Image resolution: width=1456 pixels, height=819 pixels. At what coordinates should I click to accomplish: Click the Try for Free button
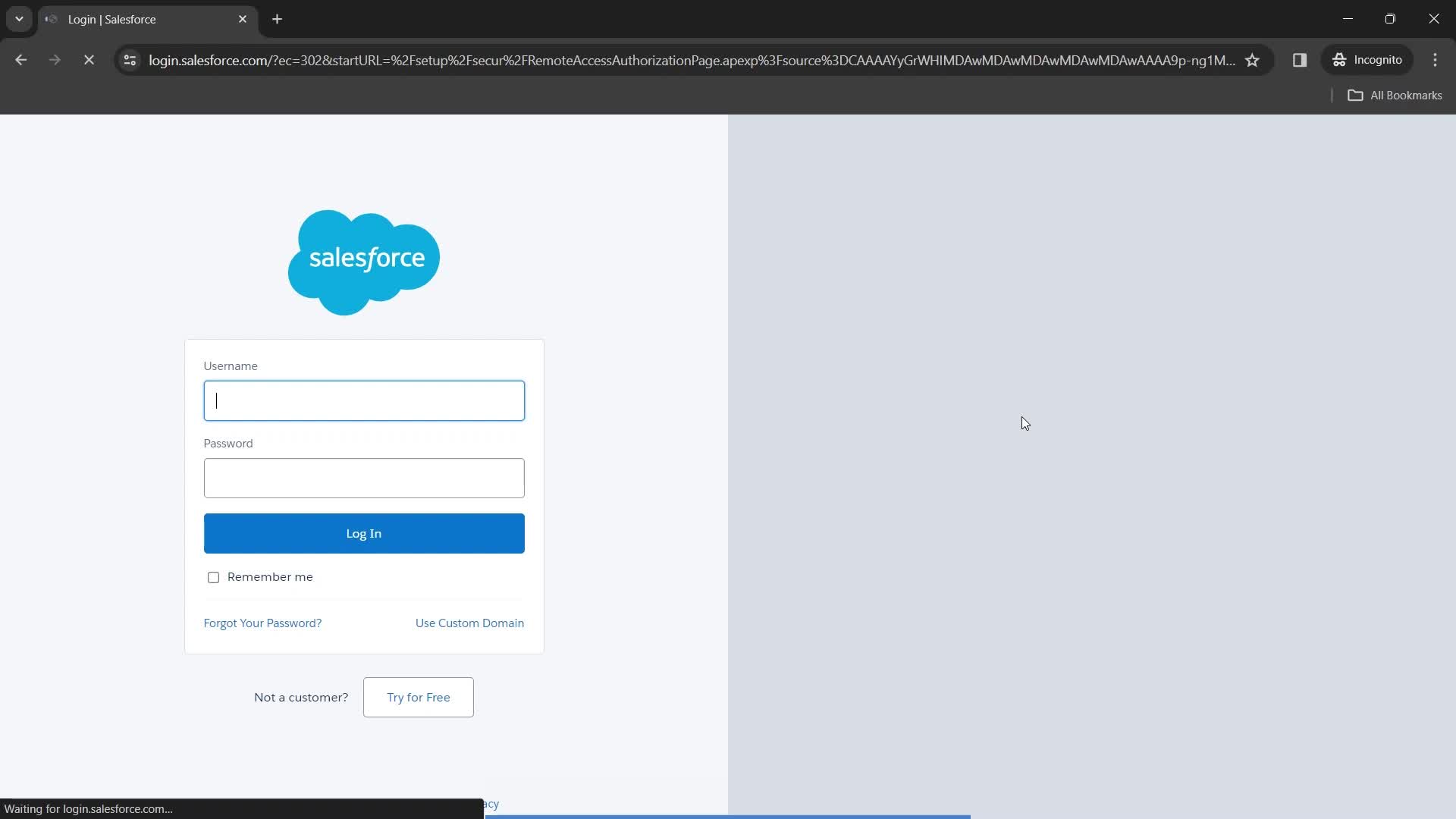[x=419, y=697]
